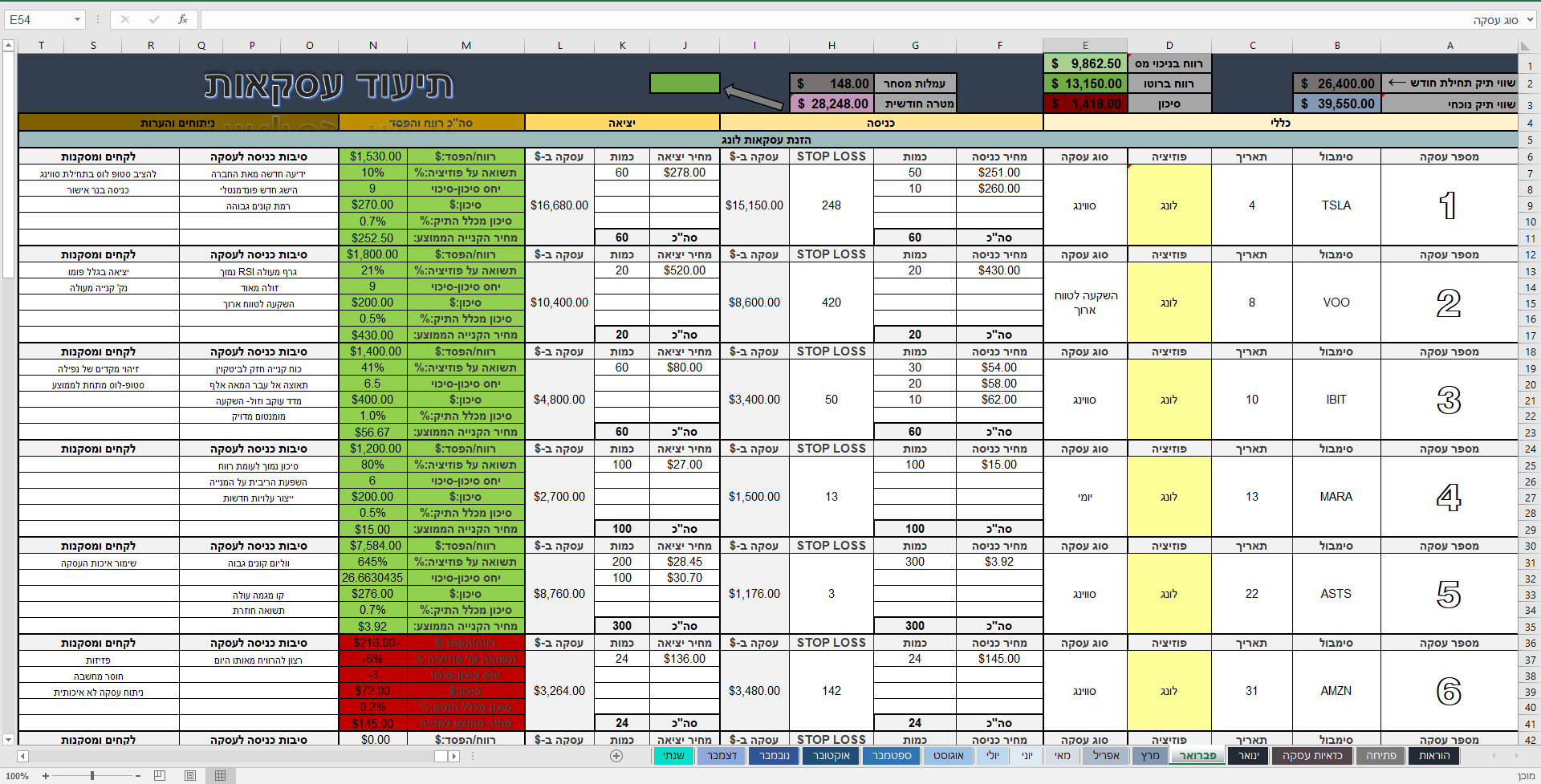Add a new sheet with the plus icon
Viewport: 1541px width, 784px height.
point(616,756)
